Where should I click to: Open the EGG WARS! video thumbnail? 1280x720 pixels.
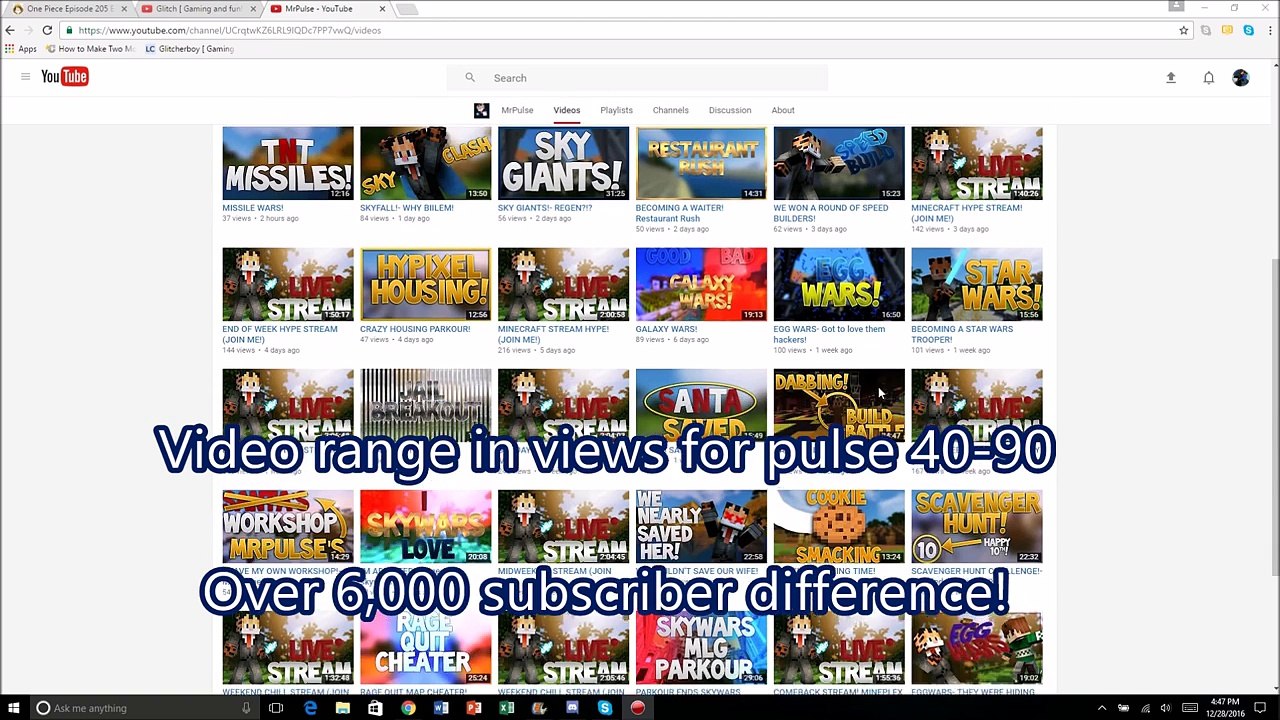click(x=839, y=284)
